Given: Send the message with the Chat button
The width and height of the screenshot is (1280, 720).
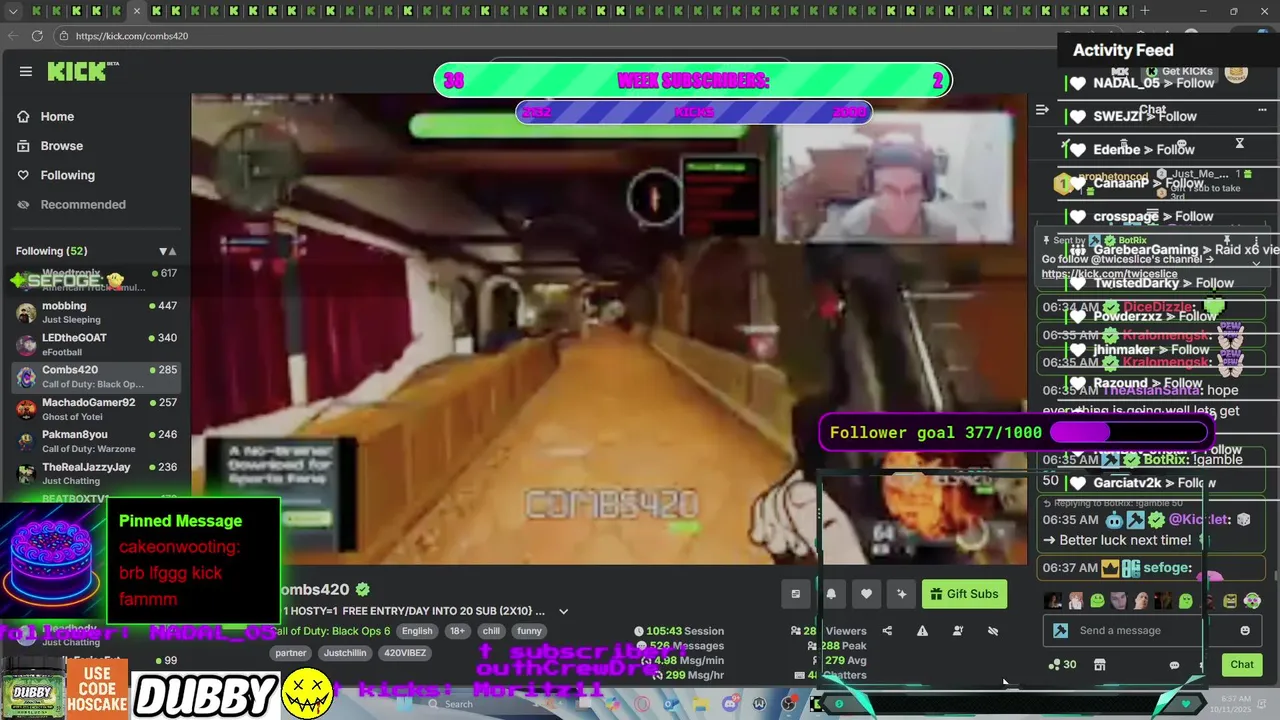Looking at the screenshot, I should pyautogui.click(x=1241, y=665).
